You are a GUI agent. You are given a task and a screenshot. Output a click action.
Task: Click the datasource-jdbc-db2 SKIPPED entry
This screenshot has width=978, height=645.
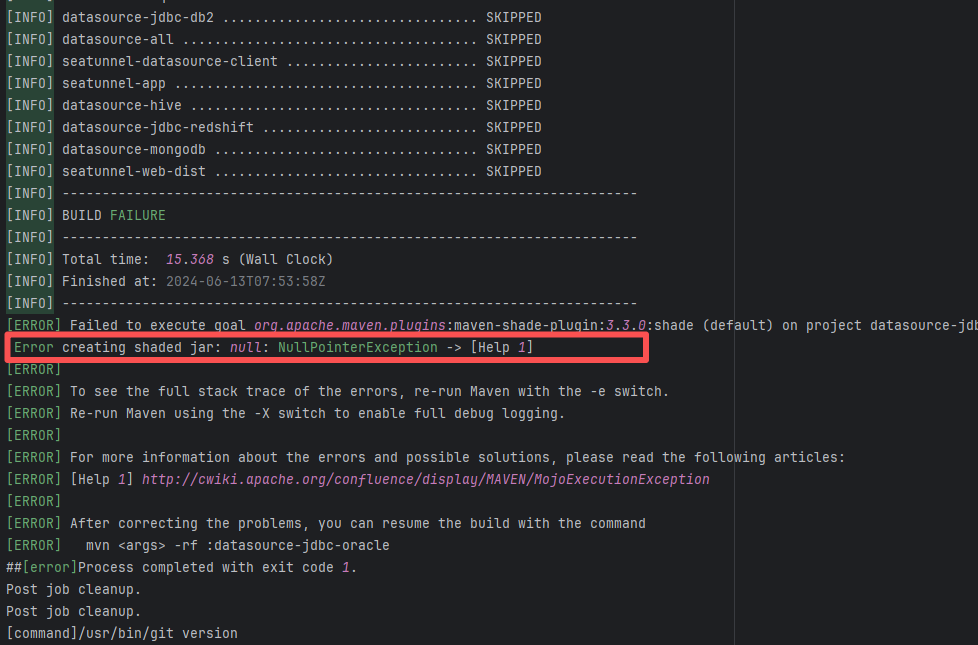coord(300,17)
